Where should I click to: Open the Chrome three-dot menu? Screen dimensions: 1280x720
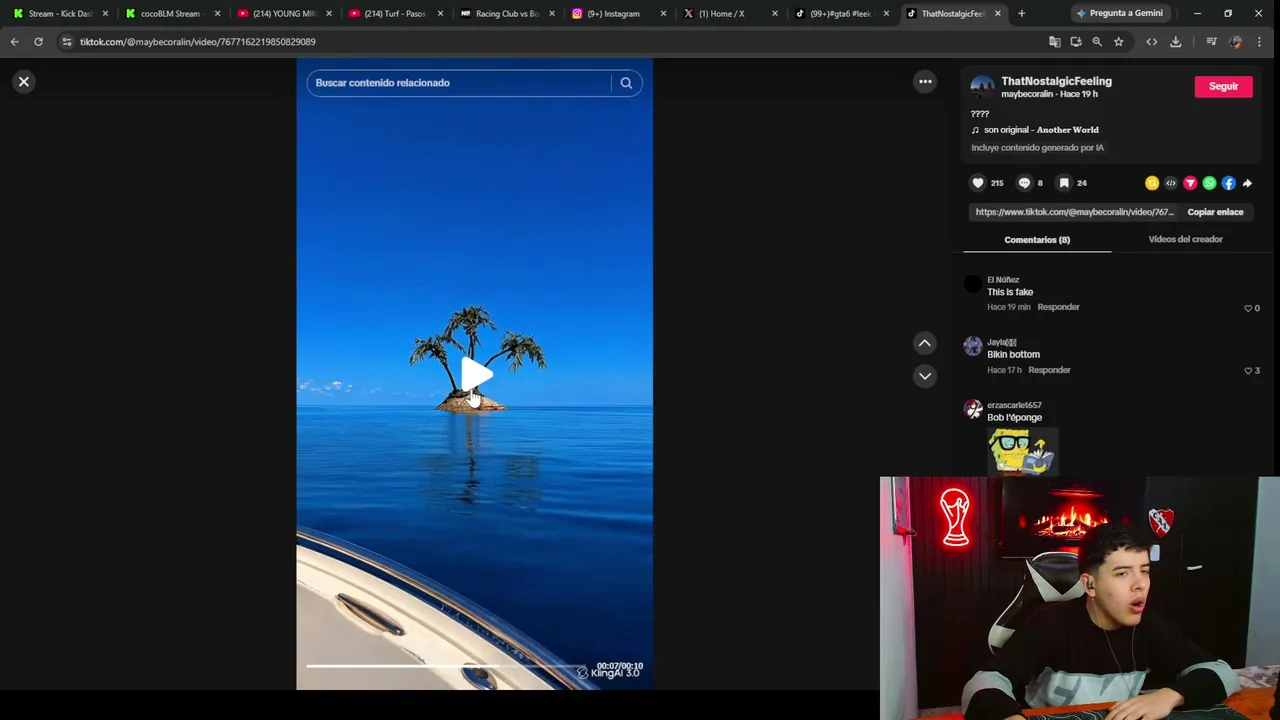(1259, 42)
